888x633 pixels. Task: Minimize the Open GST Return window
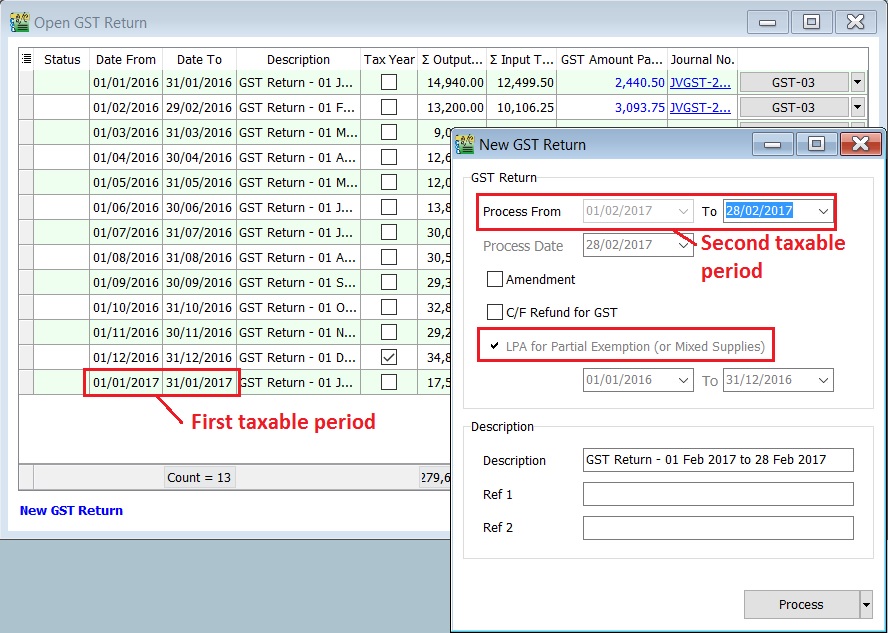(767, 22)
